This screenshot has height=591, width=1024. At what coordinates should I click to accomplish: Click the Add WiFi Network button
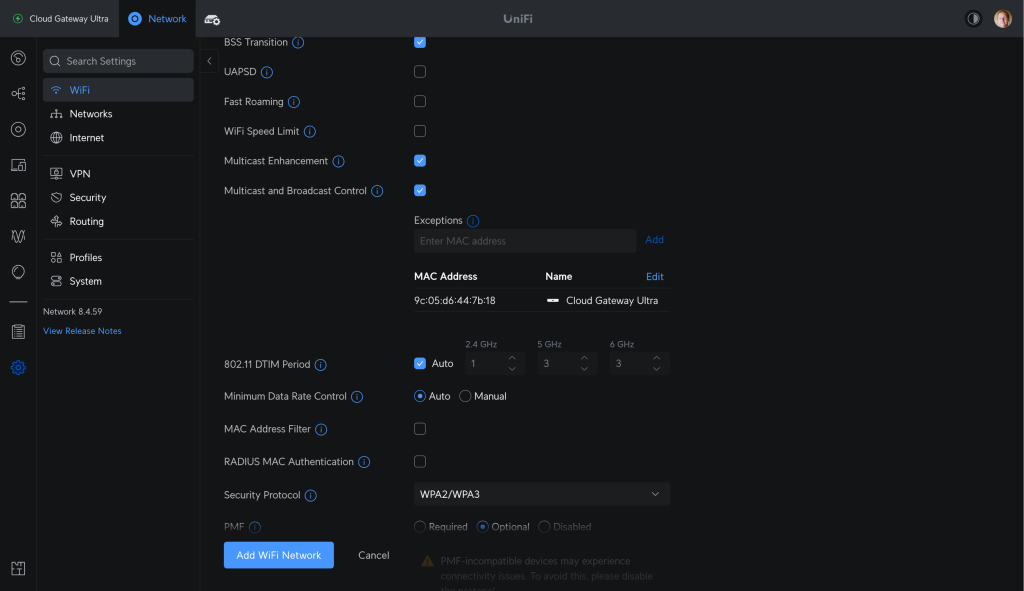(278, 555)
